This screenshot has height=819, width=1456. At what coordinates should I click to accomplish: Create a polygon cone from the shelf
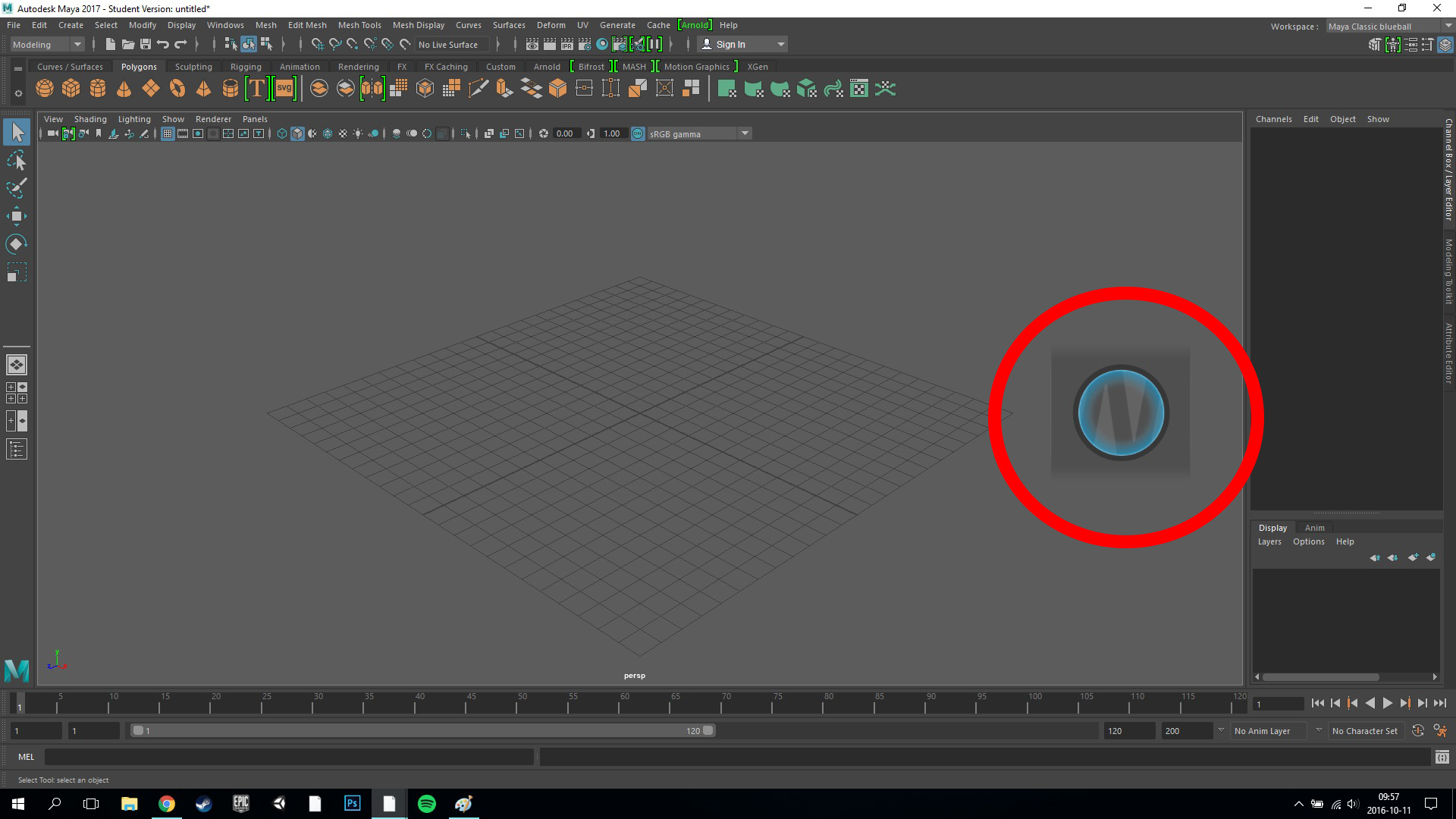124,89
